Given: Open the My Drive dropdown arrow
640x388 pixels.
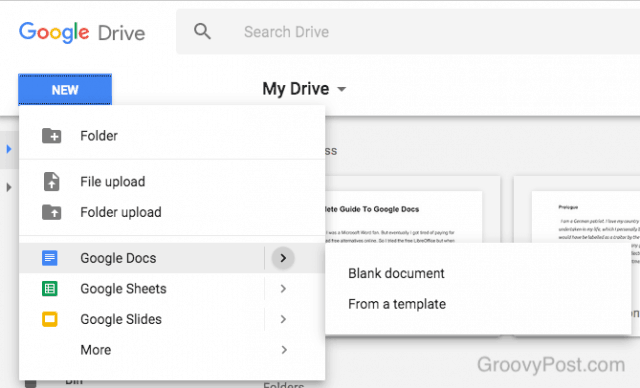Looking at the screenshot, I should click(342, 89).
